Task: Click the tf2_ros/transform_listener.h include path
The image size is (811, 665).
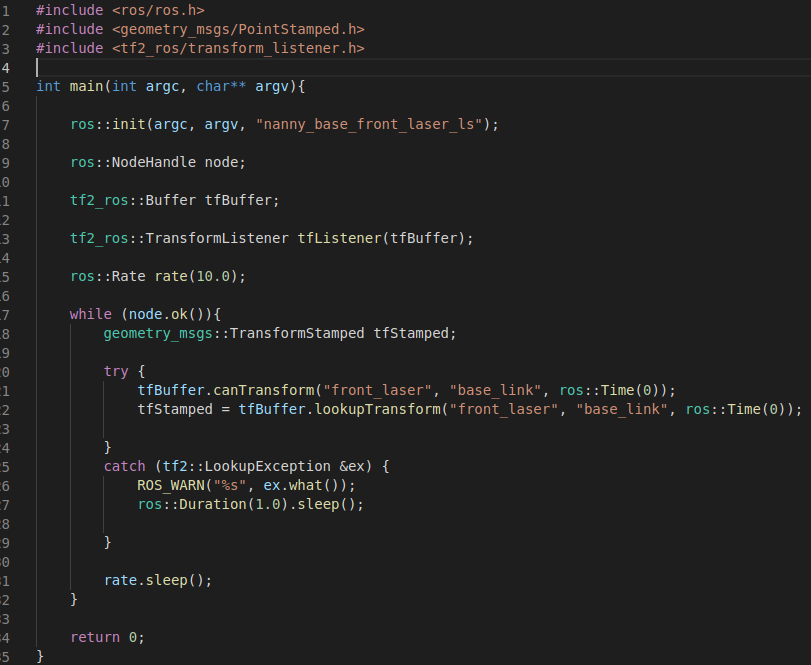Action: click(237, 48)
